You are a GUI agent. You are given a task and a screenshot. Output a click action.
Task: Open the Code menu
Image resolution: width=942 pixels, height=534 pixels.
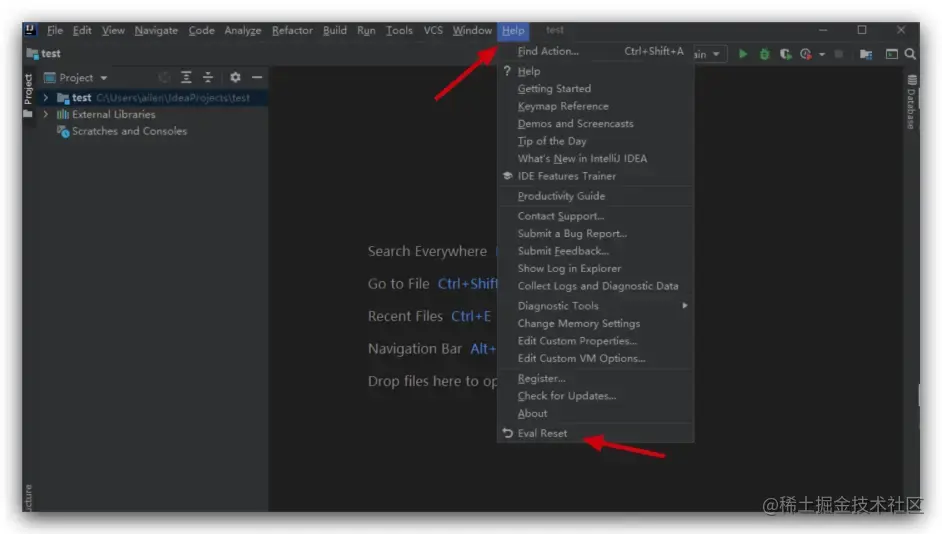point(201,30)
